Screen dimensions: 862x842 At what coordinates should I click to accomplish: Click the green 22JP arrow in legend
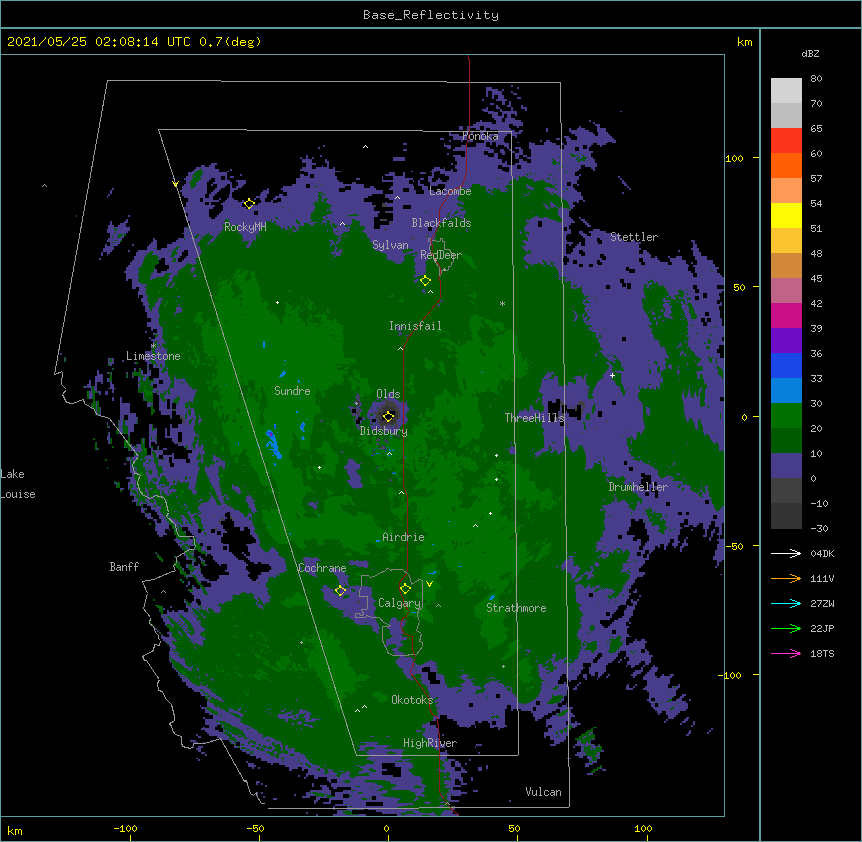786,628
